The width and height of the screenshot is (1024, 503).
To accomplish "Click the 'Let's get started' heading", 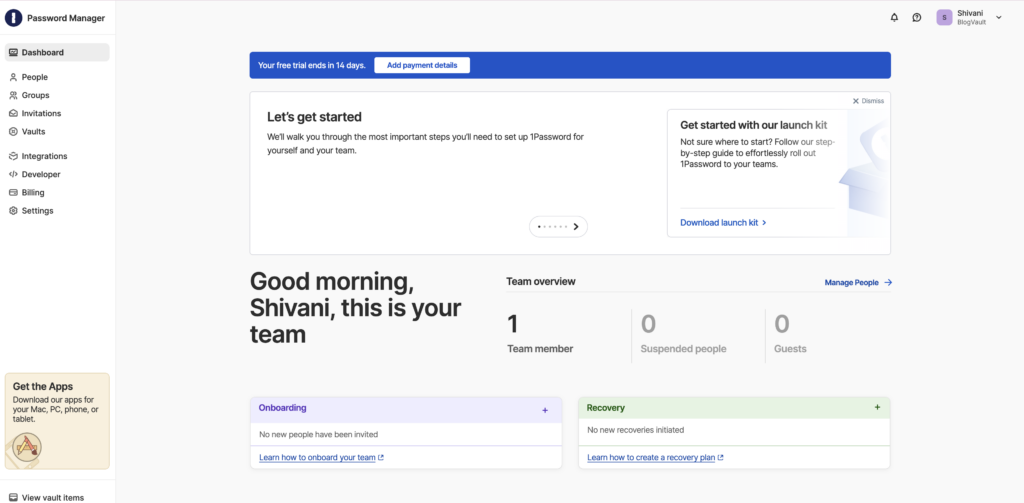I will (x=314, y=118).
